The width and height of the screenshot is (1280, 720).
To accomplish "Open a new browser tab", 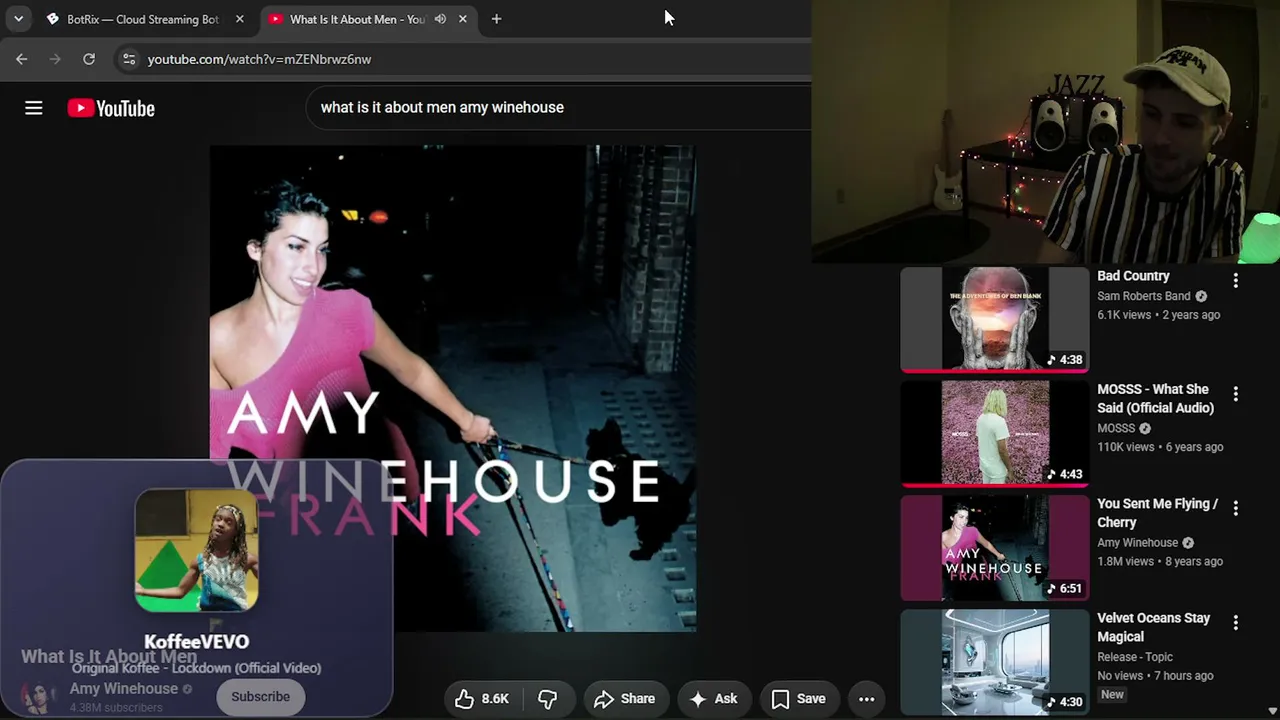I will (x=496, y=19).
